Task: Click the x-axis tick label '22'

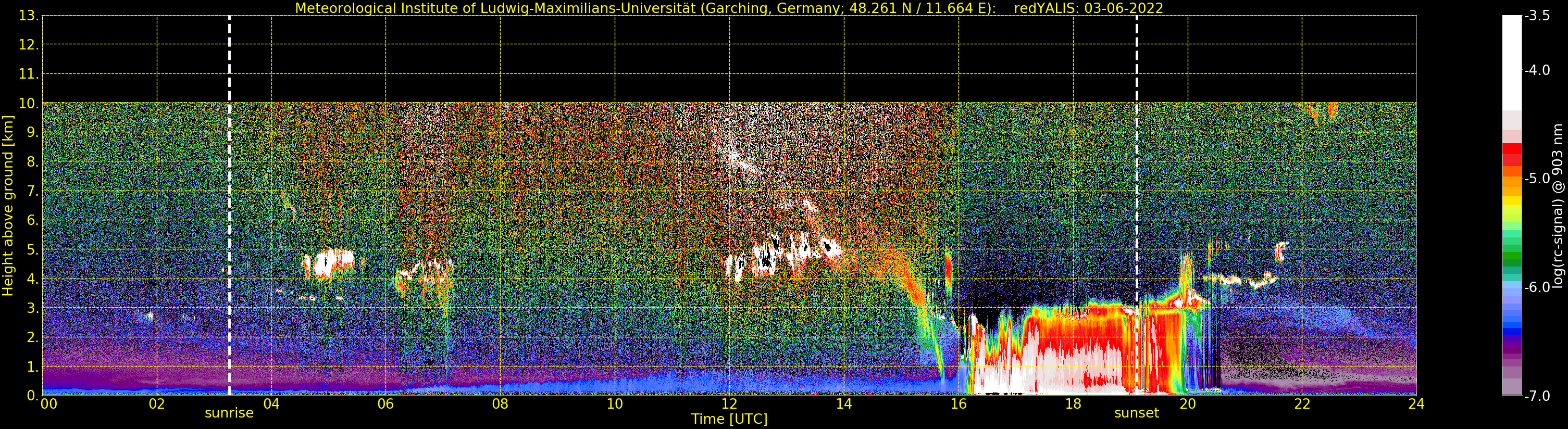Action: 1302,404
